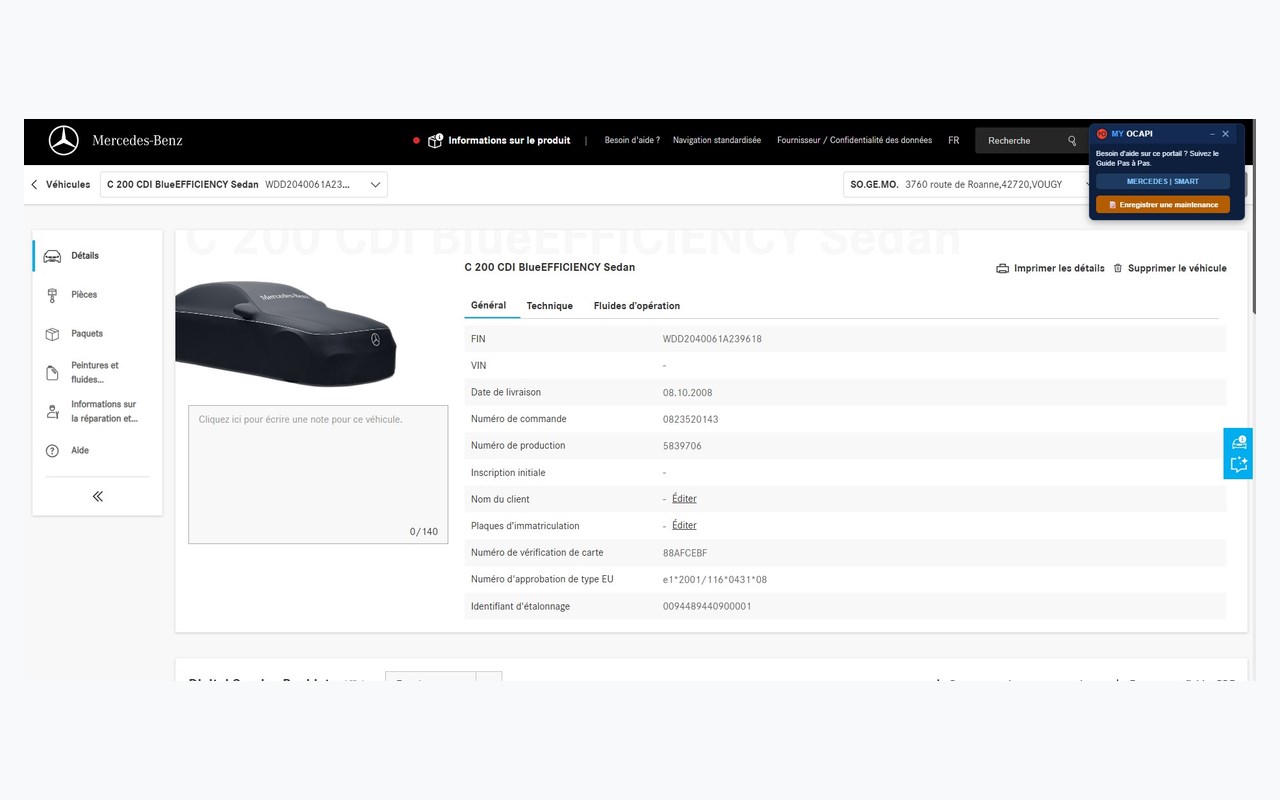Click the production number 5839706
Viewport: 1280px width, 800px height.
pos(682,446)
